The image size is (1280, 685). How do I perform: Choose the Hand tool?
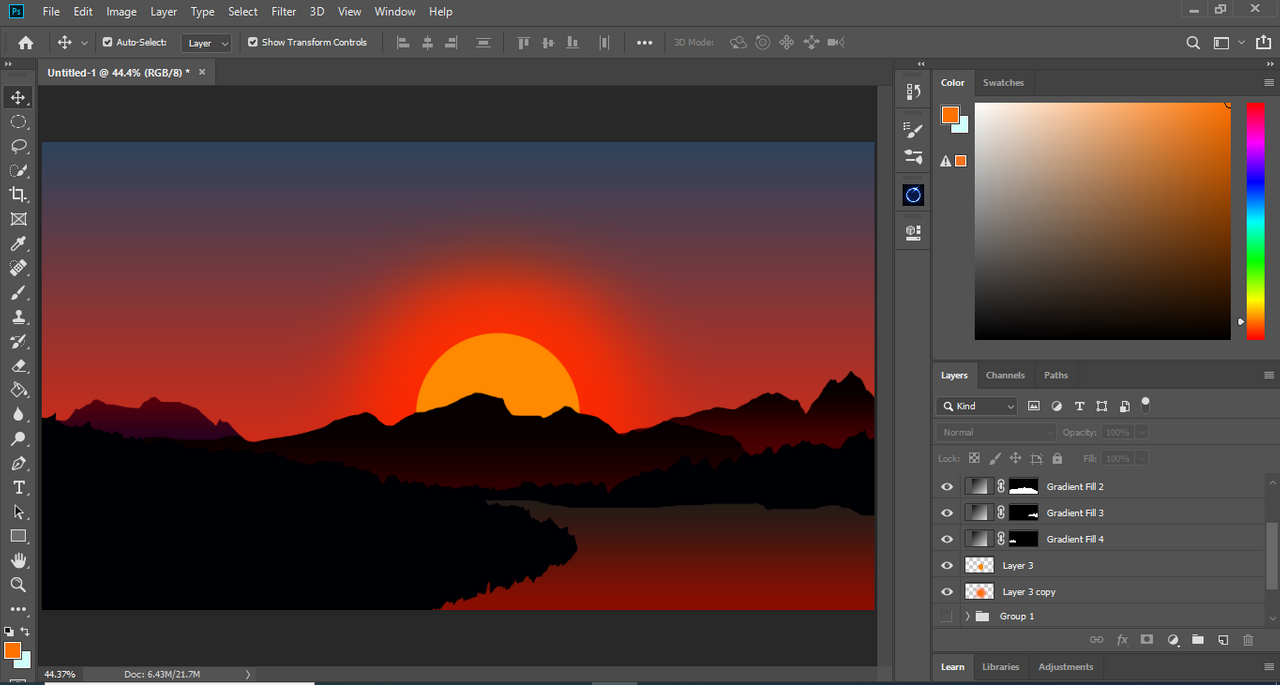tap(18, 560)
